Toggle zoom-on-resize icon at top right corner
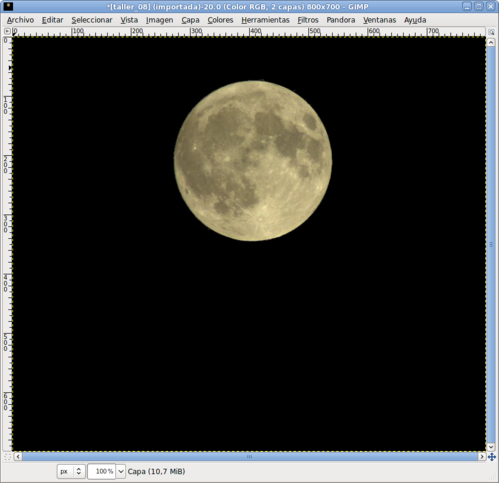Image resolution: width=499 pixels, height=483 pixels. [491, 32]
